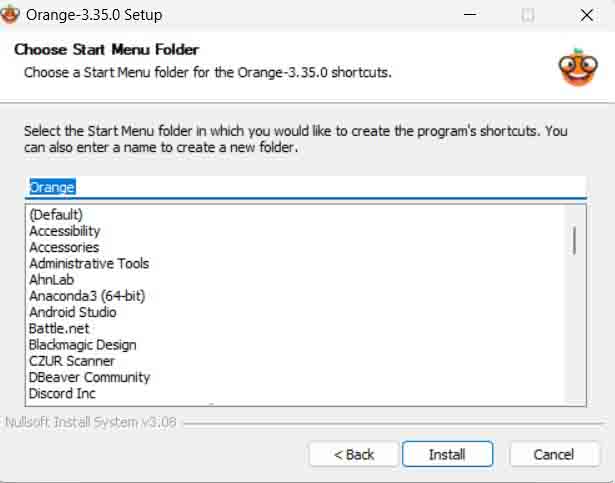
Task: Close the Orange setup window
Action: tap(587, 15)
